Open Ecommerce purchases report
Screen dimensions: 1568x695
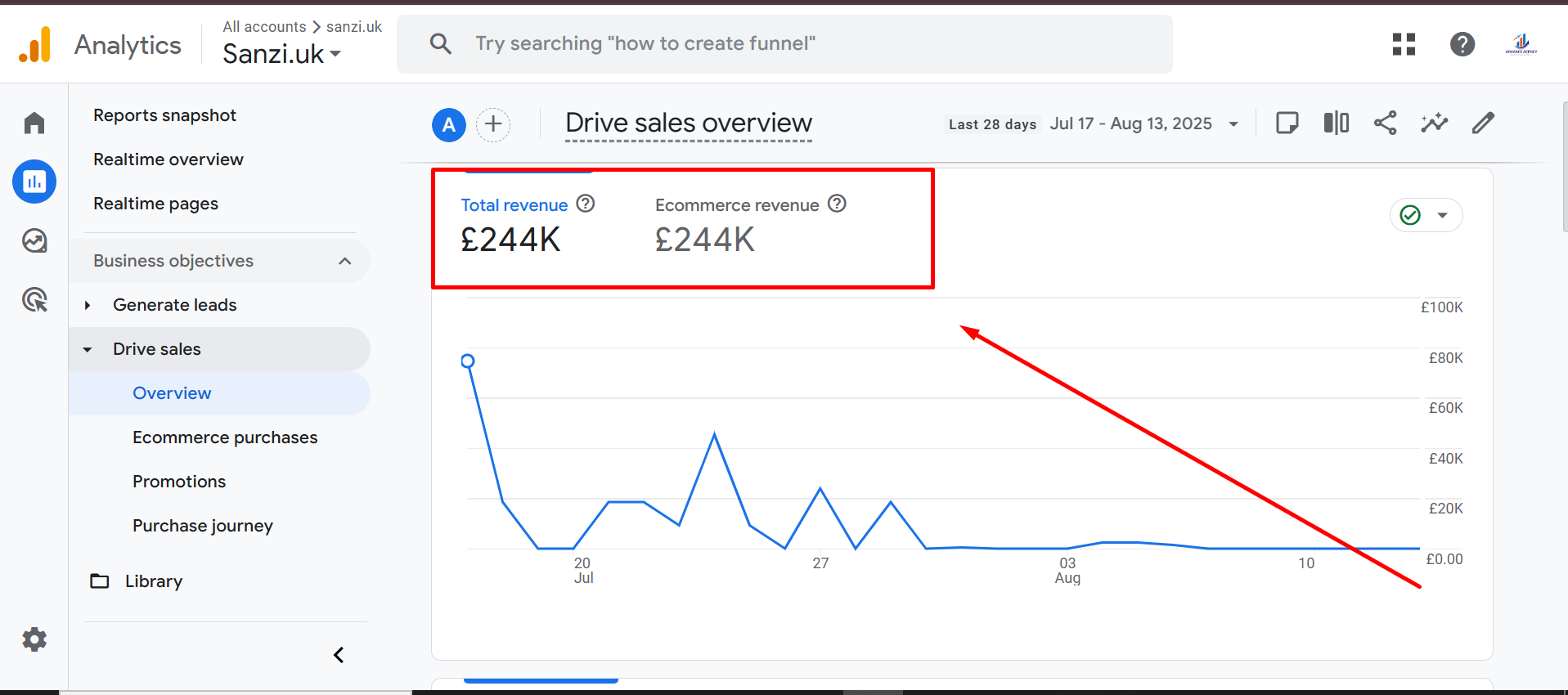225,437
